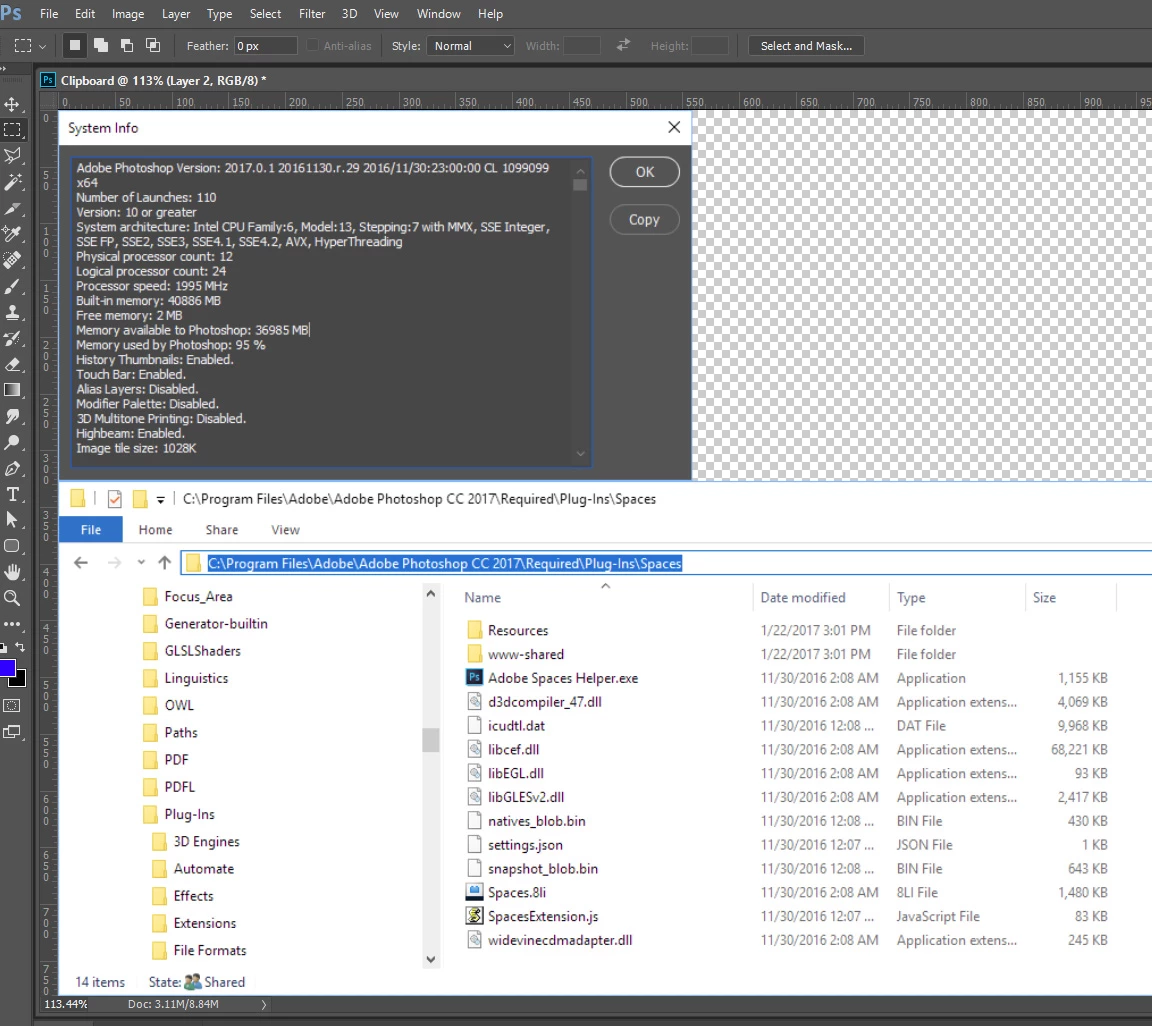The width and height of the screenshot is (1152, 1026).
Task: Select the Brush tool
Action: click(12, 287)
